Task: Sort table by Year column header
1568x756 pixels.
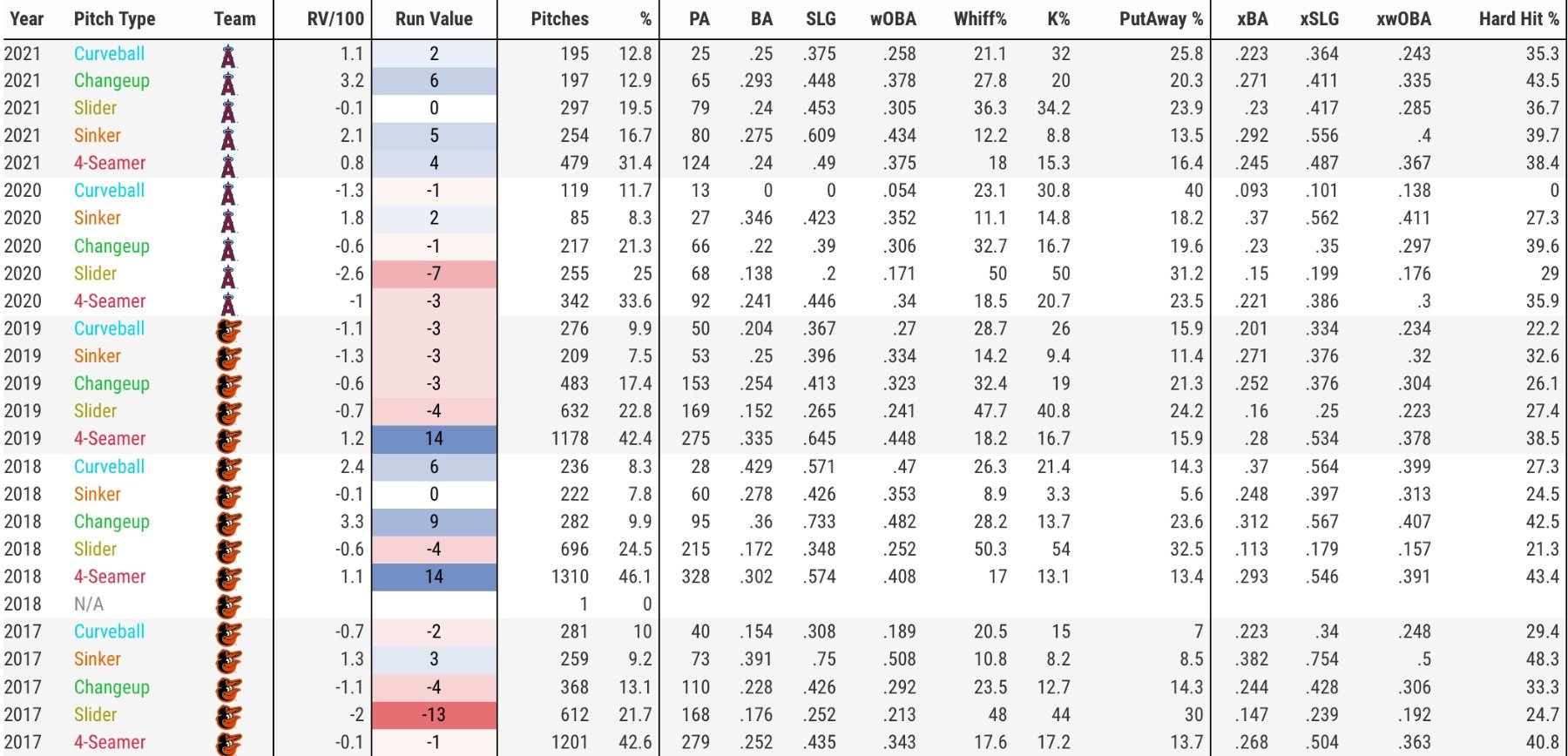Action: pyautogui.click(x=27, y=18)
